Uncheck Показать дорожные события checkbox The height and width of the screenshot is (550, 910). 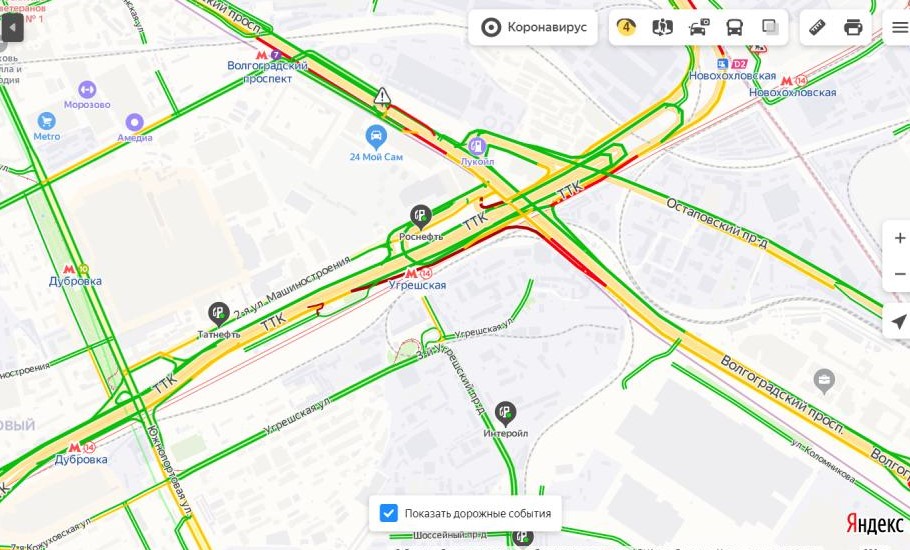(x=388, y=513)
